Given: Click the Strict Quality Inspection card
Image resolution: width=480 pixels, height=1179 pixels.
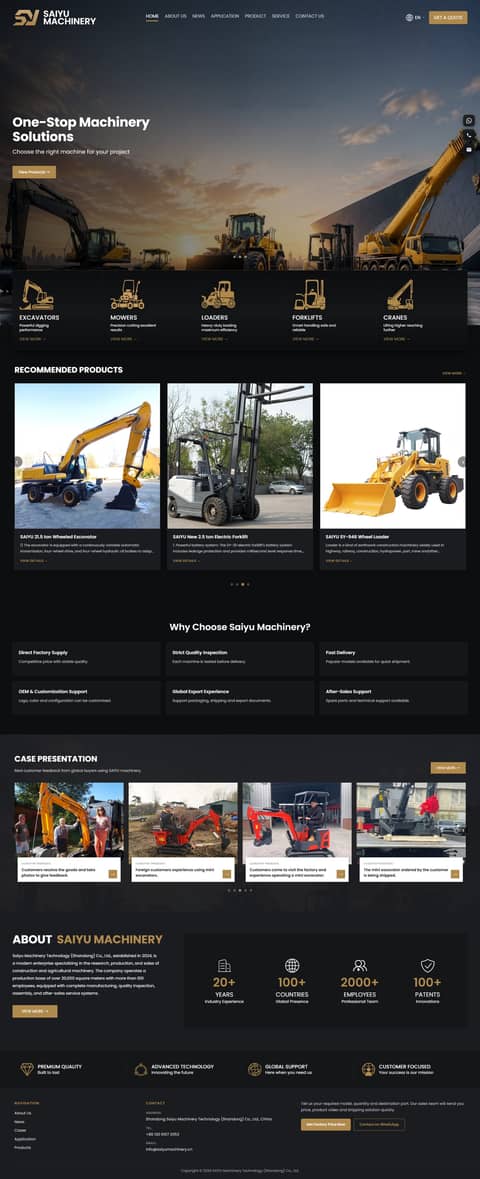Looking at the screenshot, I should tap(240, 658).
